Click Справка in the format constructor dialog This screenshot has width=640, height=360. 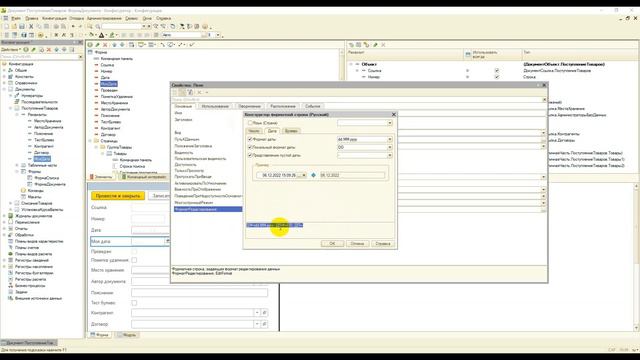[382, 244]
